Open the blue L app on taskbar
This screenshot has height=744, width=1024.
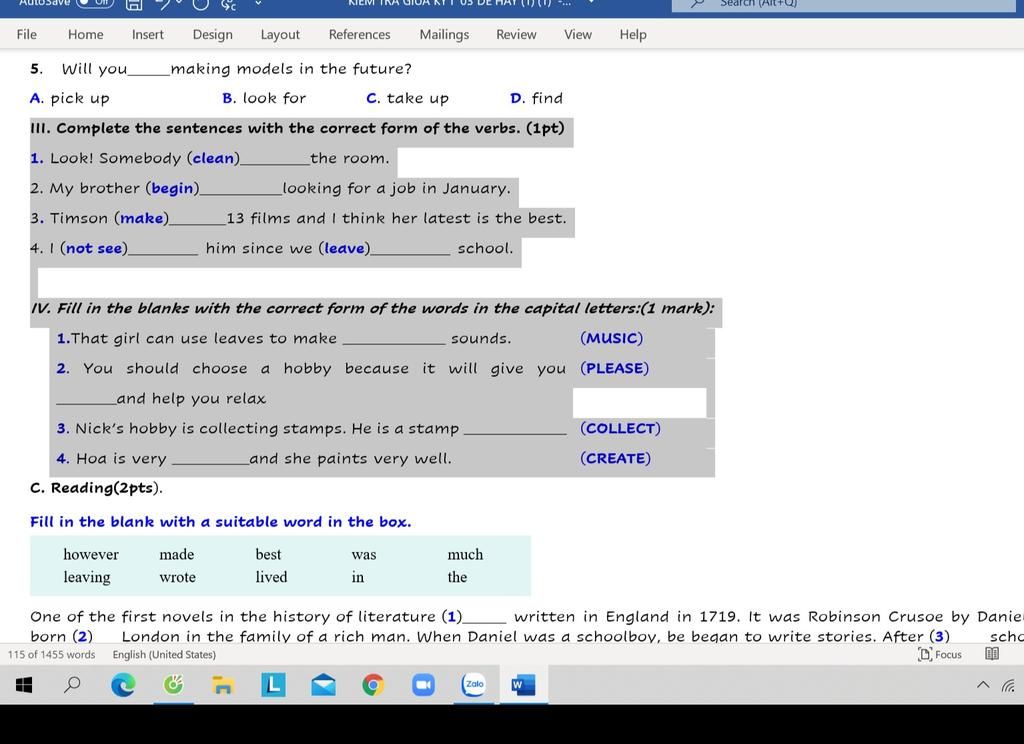coord(273,685)
